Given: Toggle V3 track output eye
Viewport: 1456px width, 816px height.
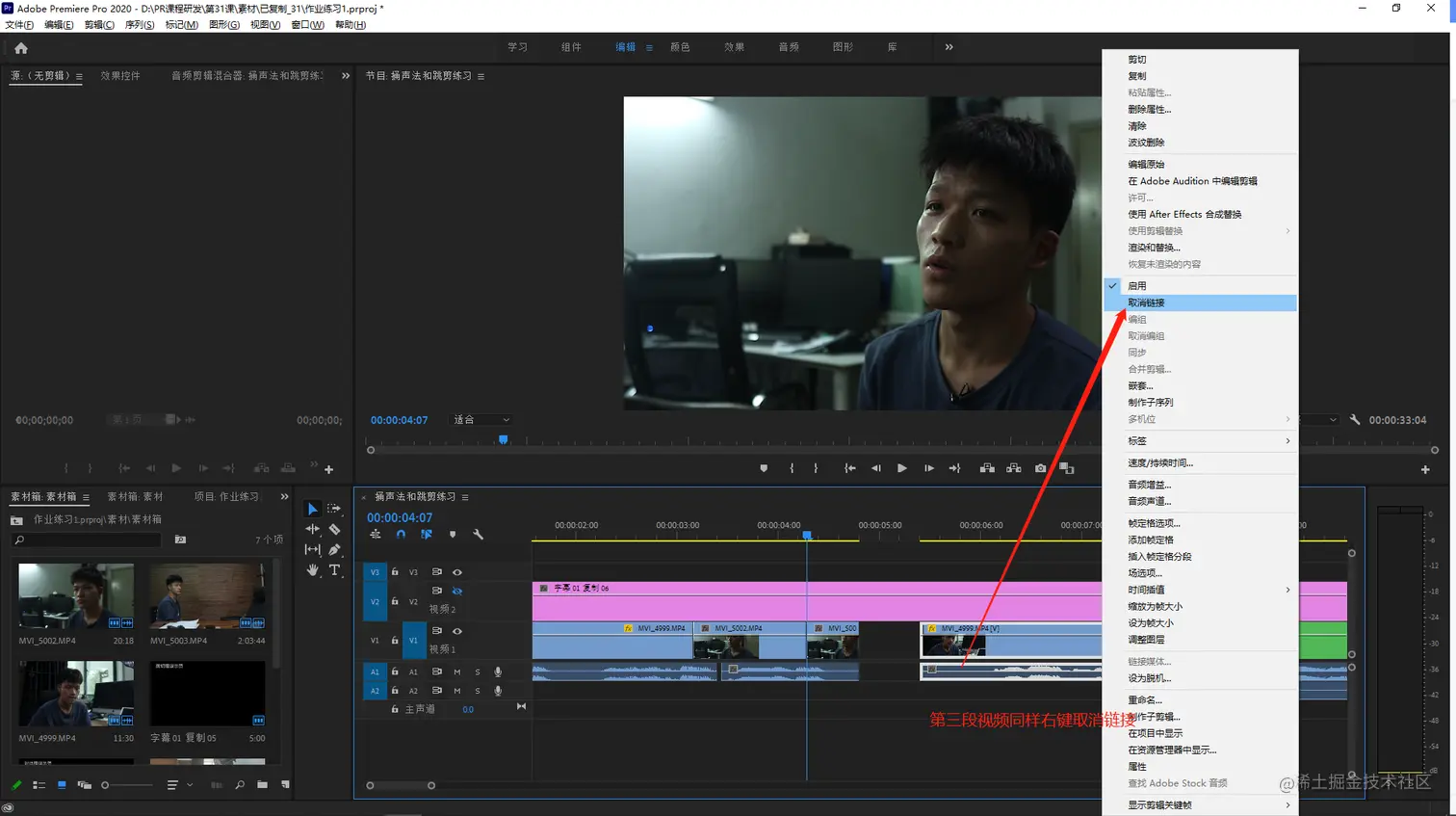Looking at the screenshot, I should pos(457,572).
